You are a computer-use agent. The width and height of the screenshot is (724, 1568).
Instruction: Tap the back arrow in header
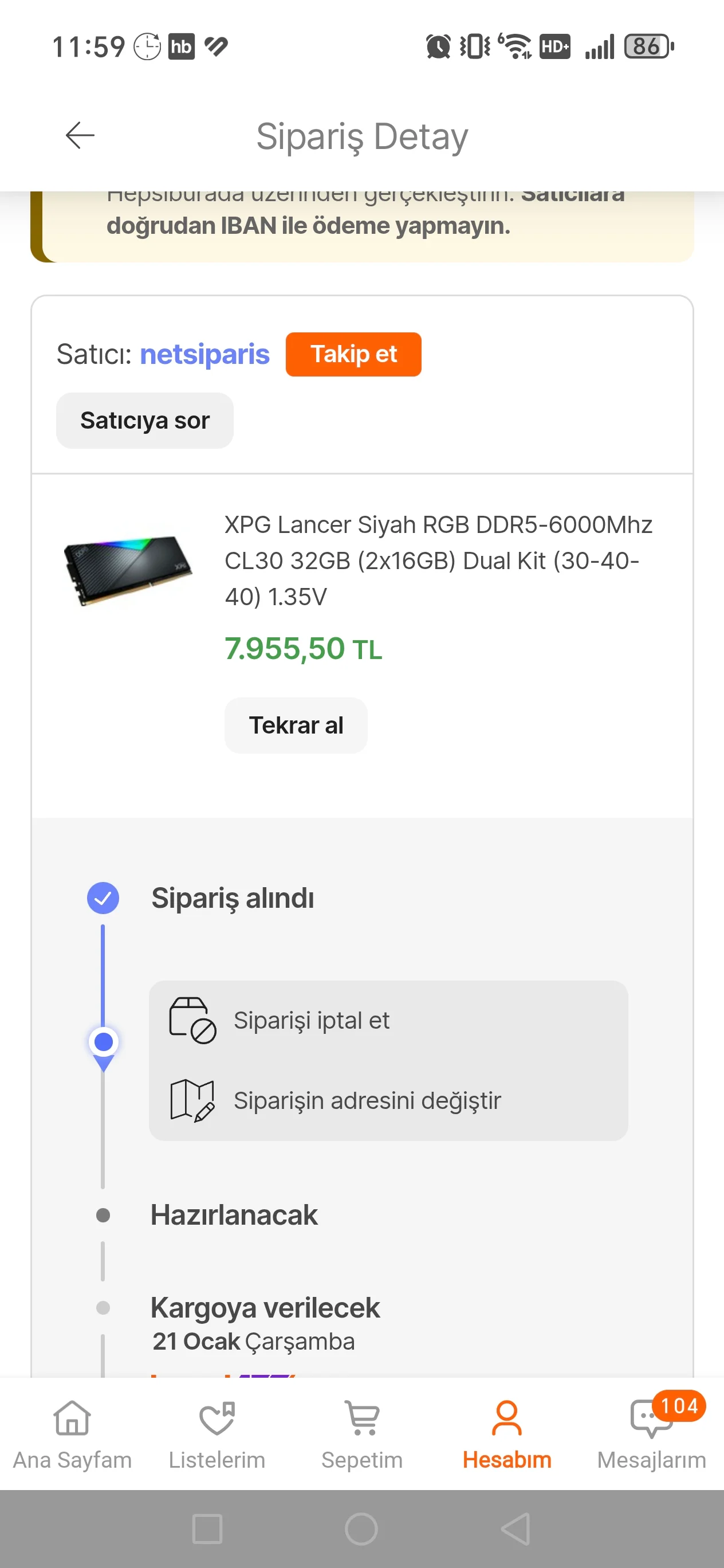80,135
